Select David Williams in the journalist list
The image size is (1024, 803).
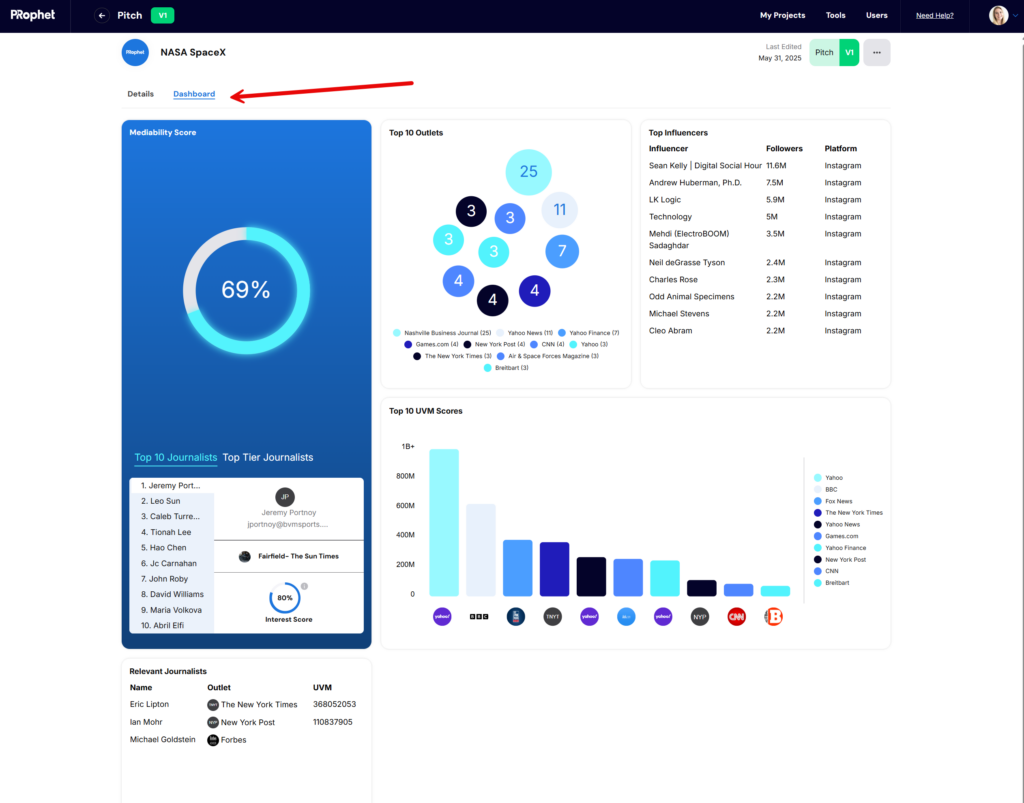click(172, 595)
